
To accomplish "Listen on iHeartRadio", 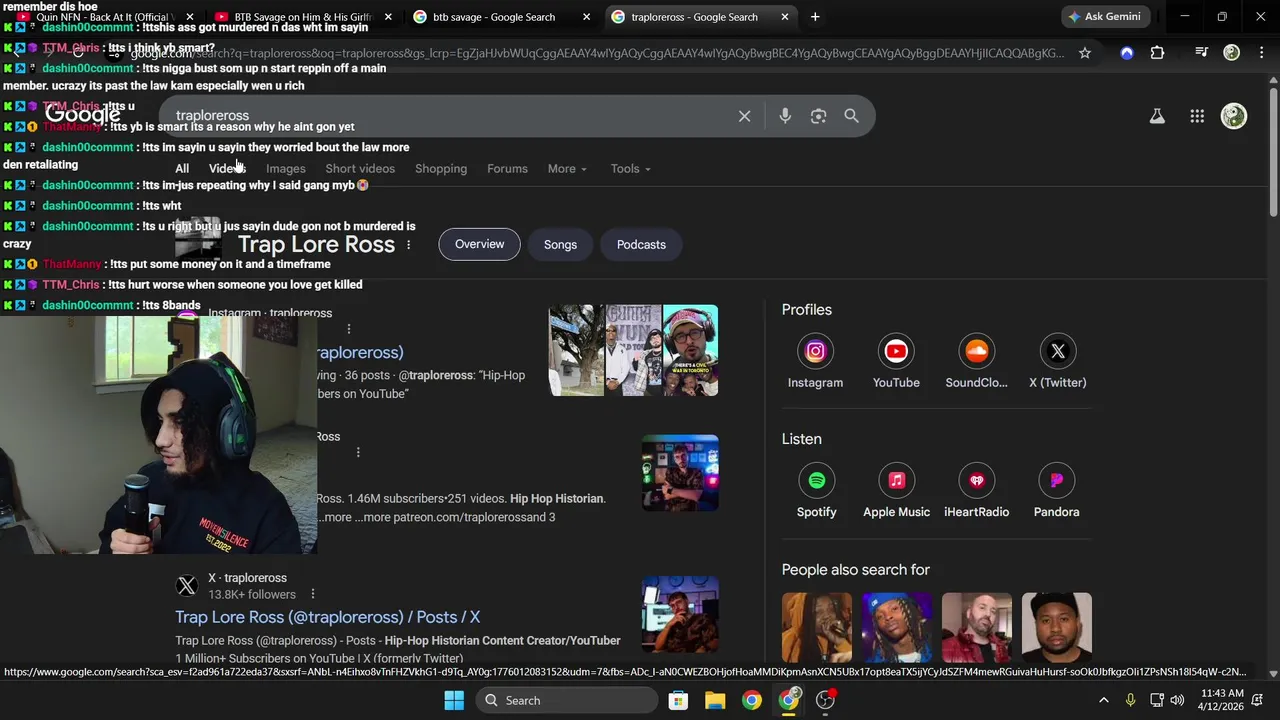I will point(977,481).
